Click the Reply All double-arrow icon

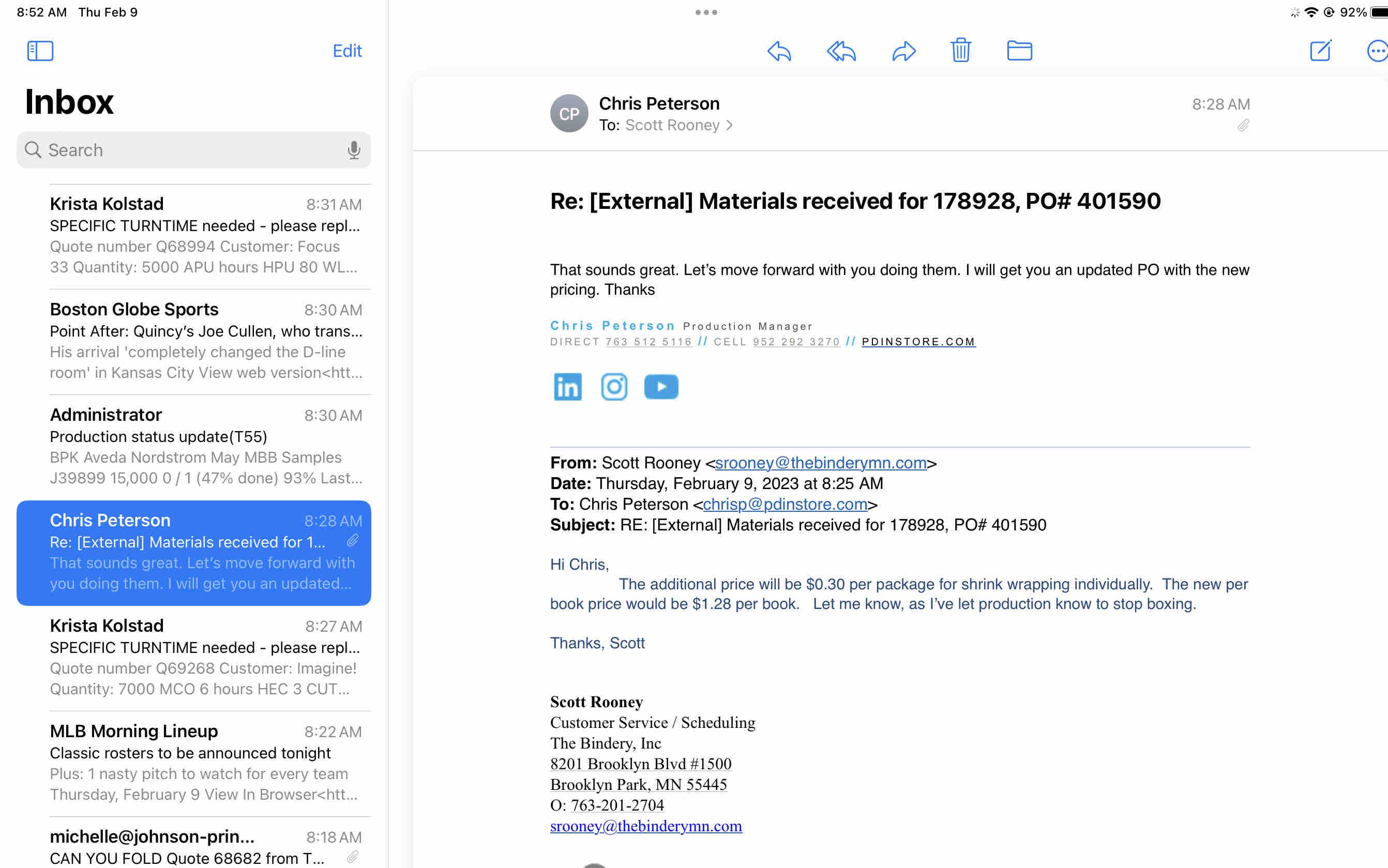click(x=841, y=51)
